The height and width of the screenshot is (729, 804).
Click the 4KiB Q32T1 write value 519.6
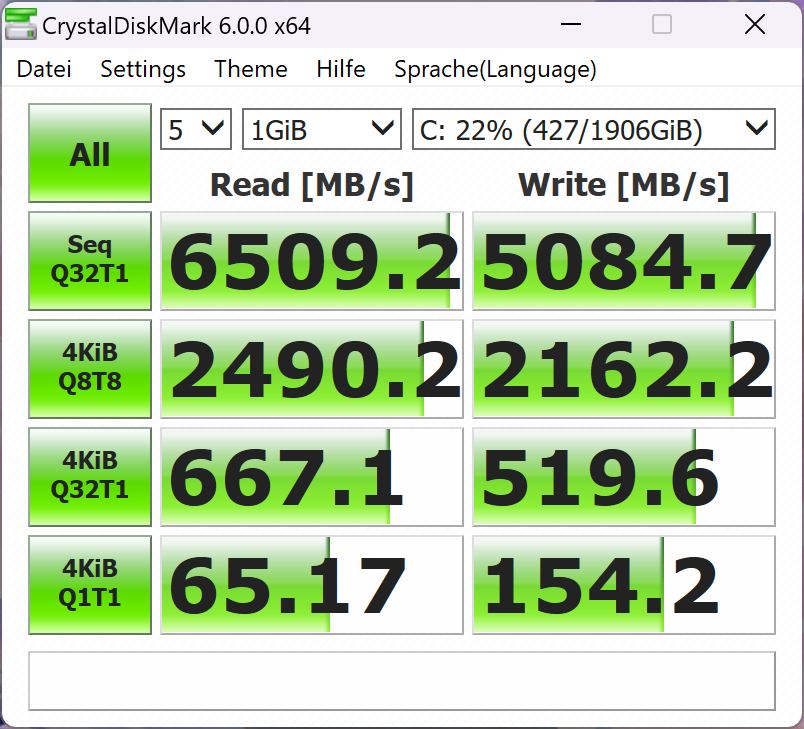click(x=624, y=477)
